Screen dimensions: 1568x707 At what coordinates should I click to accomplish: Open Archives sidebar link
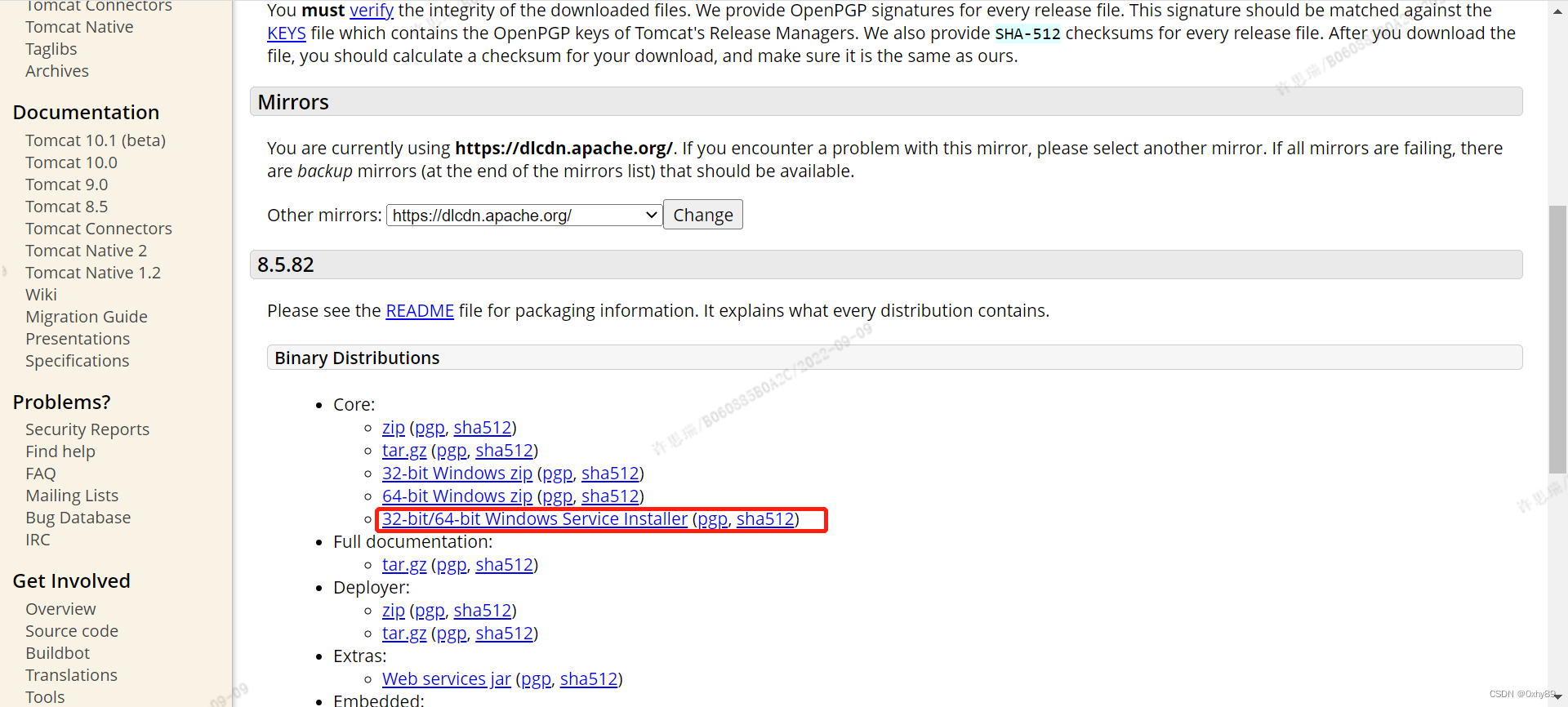point(57,71)
